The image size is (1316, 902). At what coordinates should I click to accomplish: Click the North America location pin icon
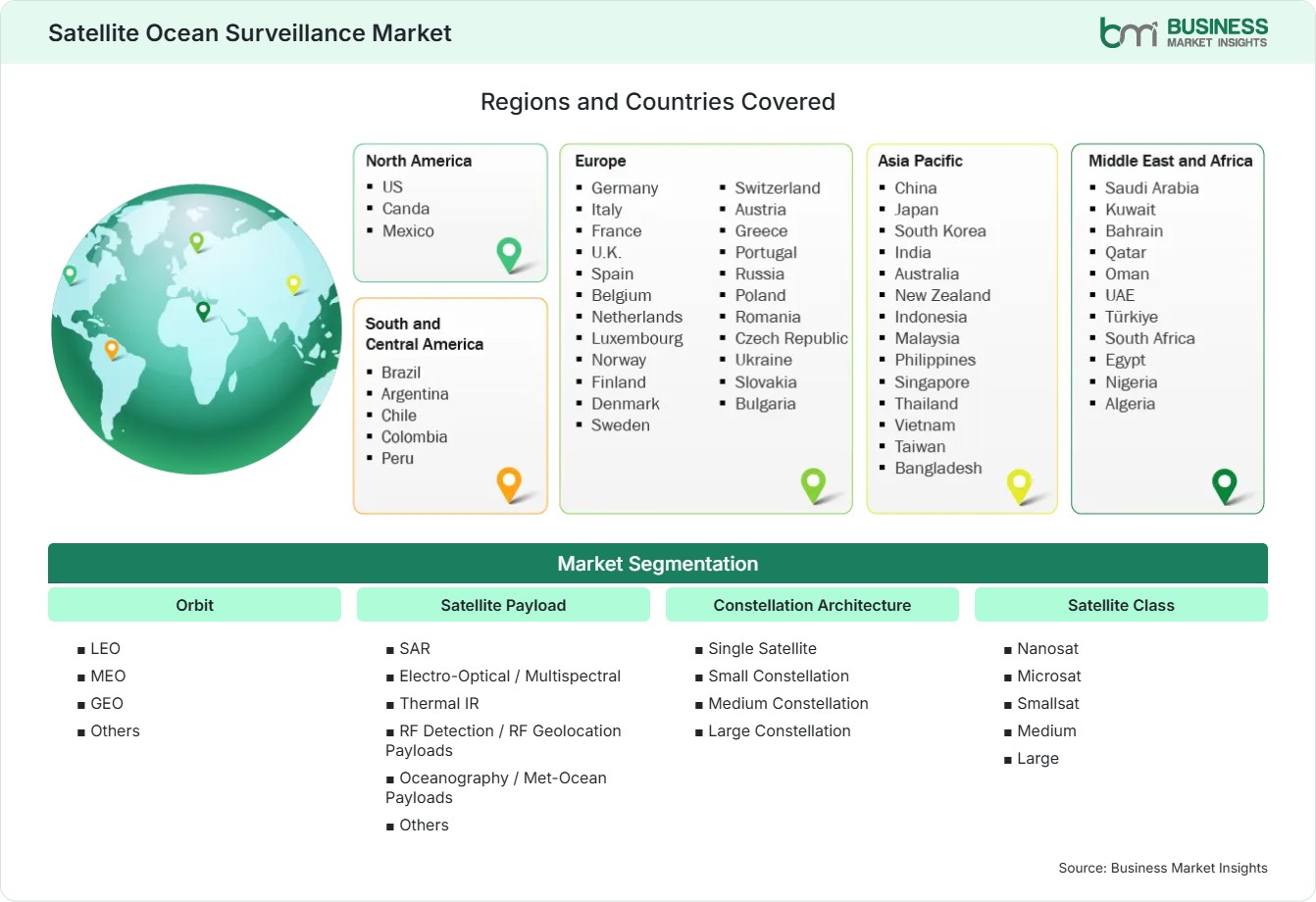(x=509, y=255)
